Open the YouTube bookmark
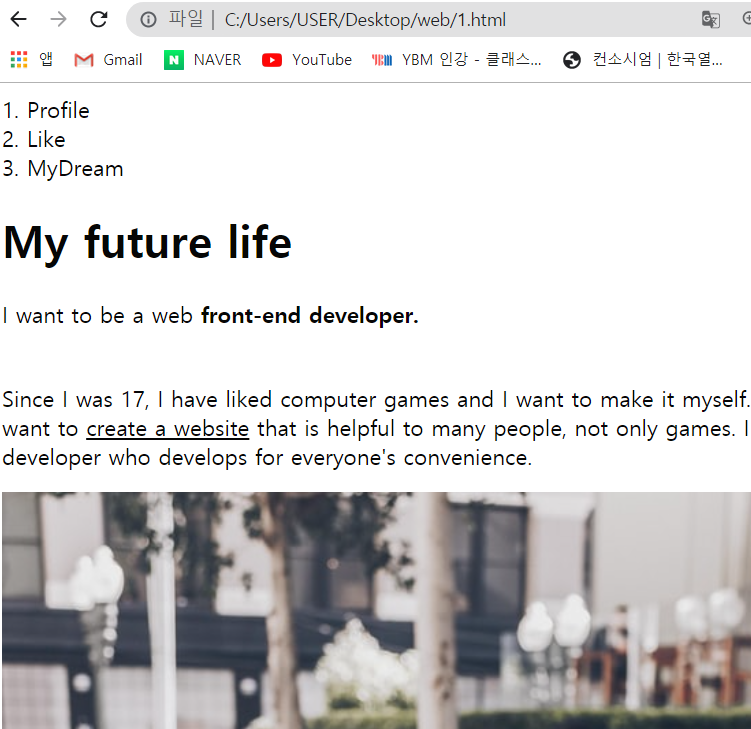The width and height of the screenshot is (751, 729). pyautogui.click(x=307, y=60)
